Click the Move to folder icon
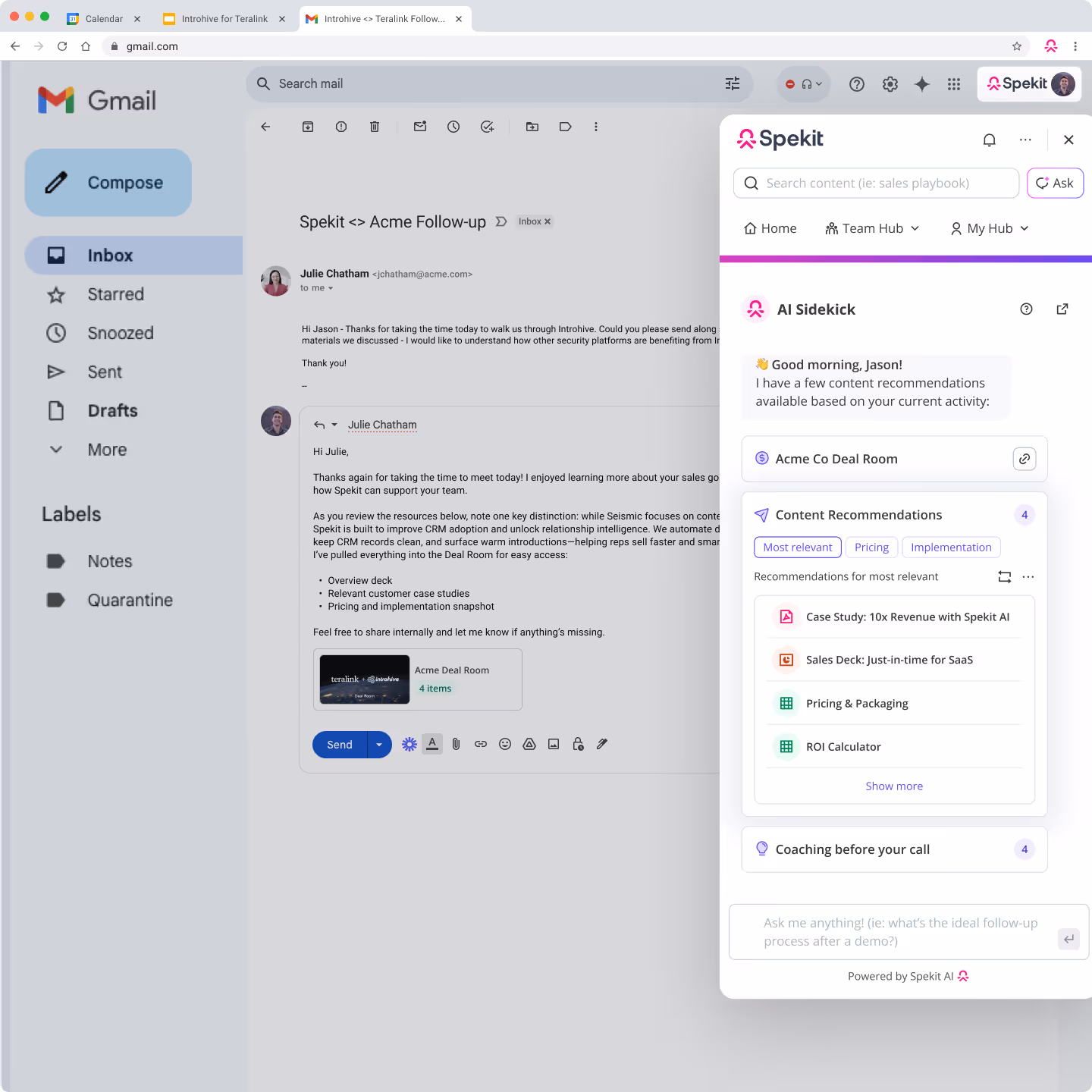 click(532, 127)
